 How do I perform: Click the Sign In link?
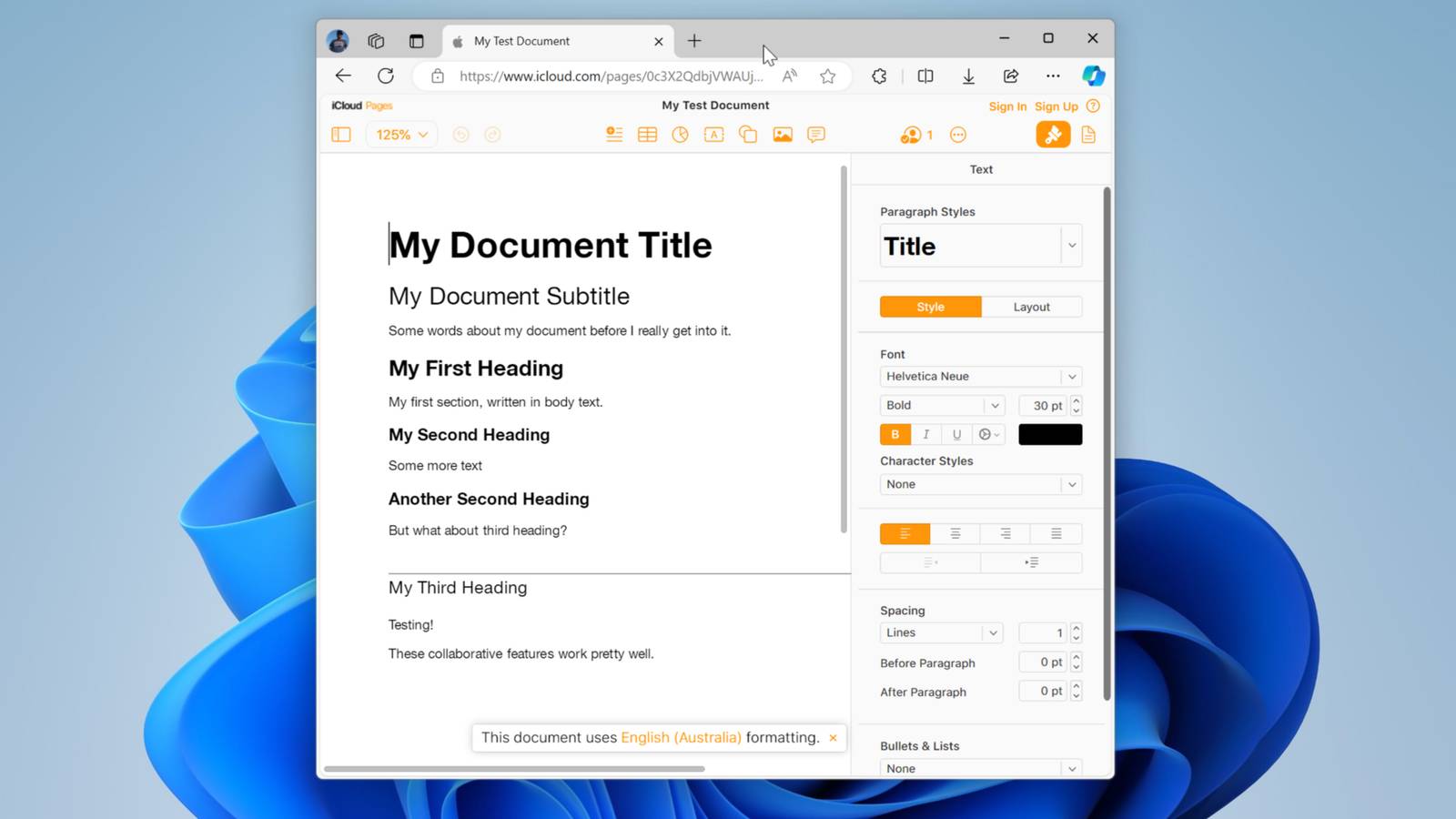click(1007, 106)
